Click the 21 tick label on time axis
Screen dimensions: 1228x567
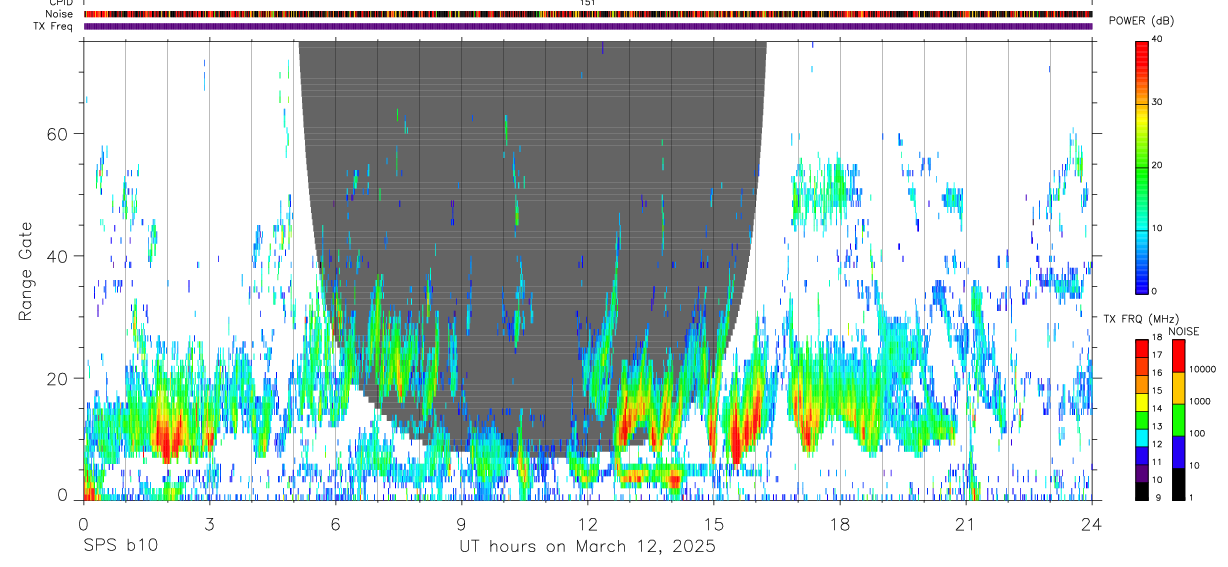coord(965,523)
